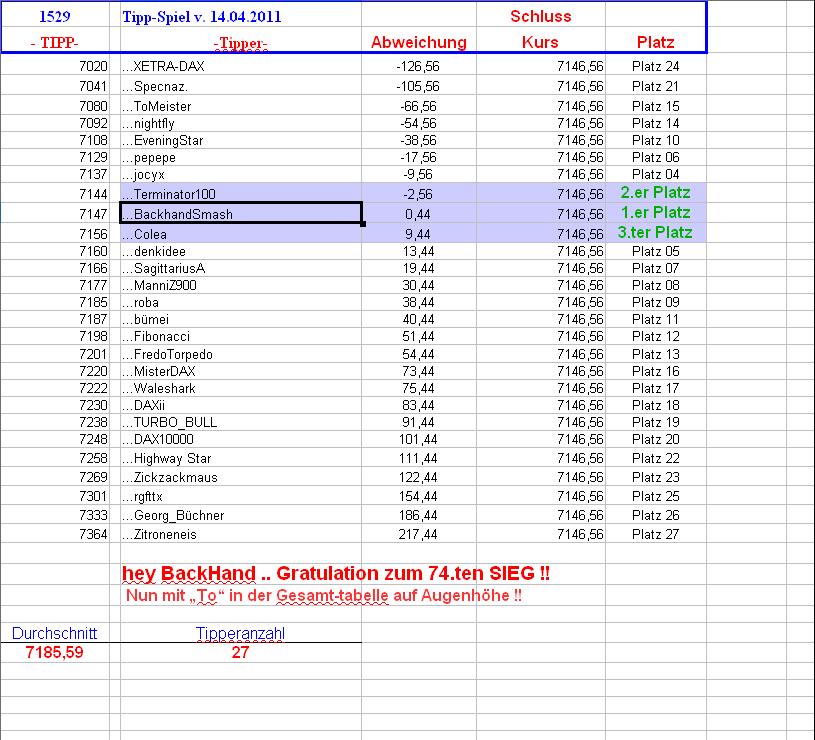Select the deviation value -2,56
The width and height of the screenshot is (815, 740).
pos(418,194)
